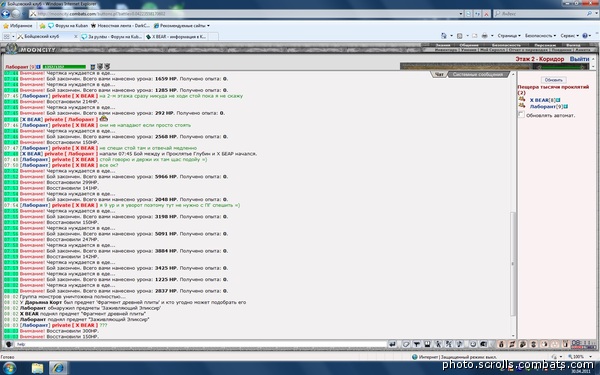600x375 pixels.
Task: Open Internet Explorer from the Windows taskbar
Action: (x=58, y=368)
